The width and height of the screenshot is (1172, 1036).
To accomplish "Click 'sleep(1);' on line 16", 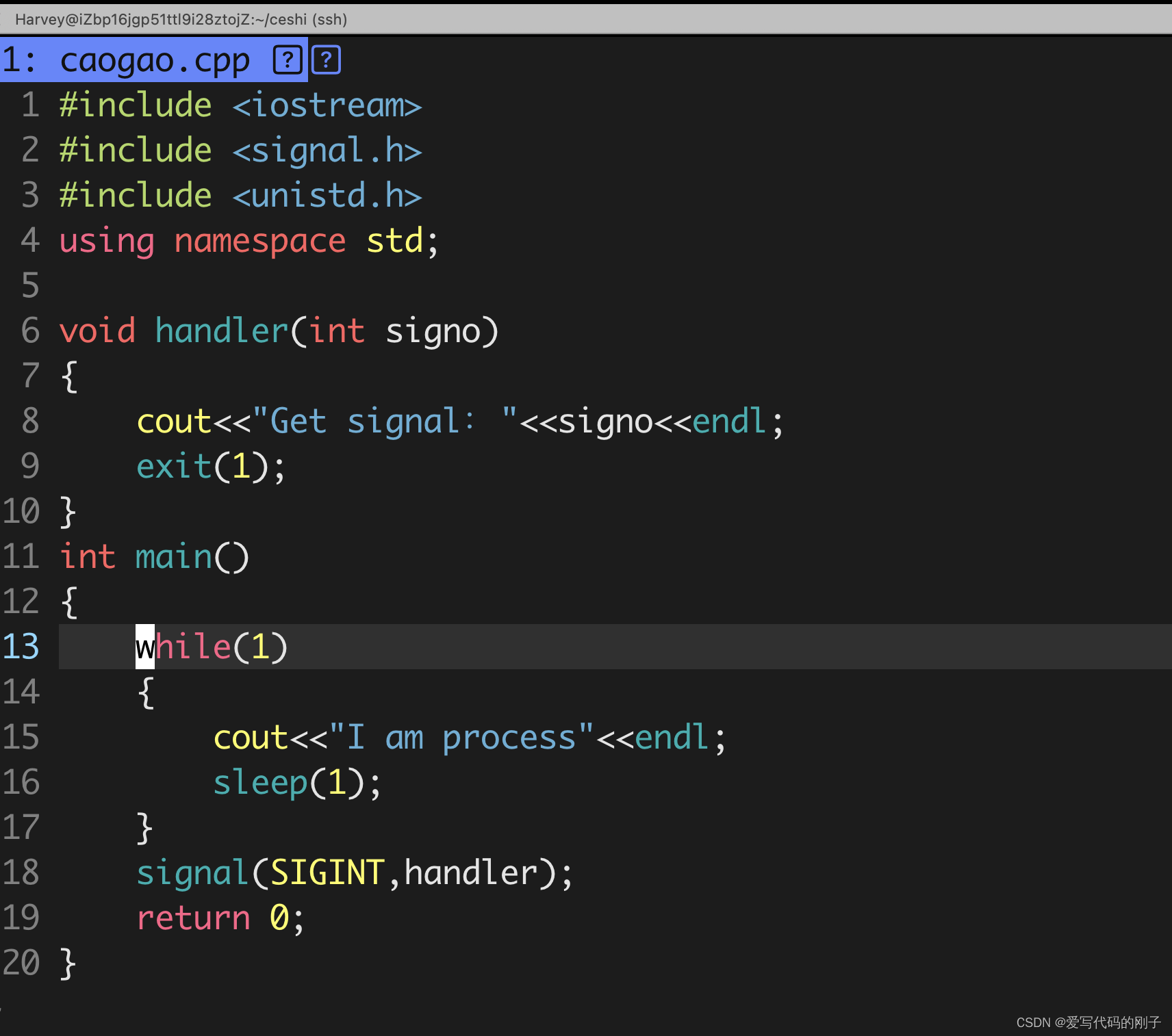I will point(297,783).
